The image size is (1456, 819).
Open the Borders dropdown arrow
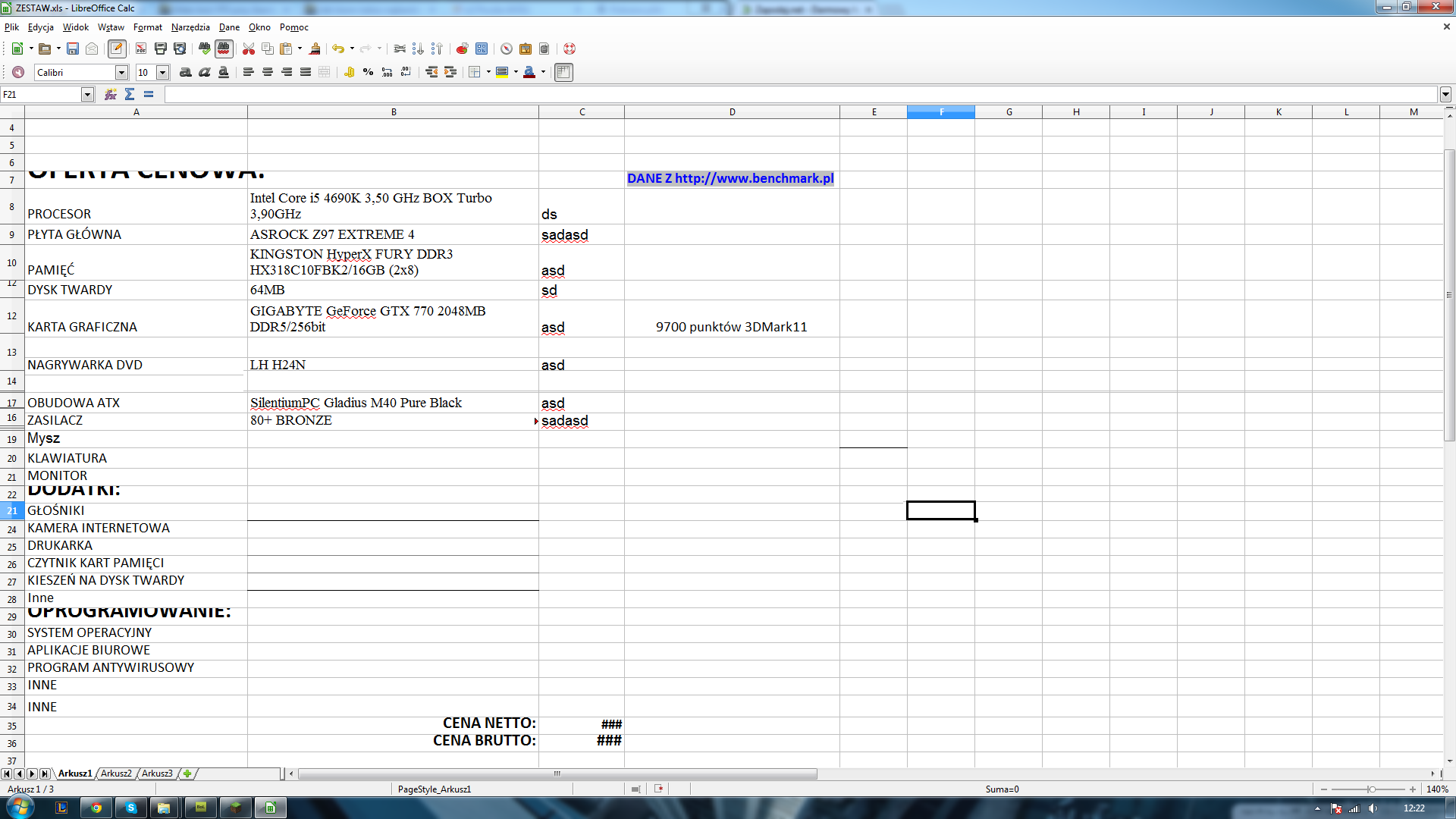click(488, 72)
